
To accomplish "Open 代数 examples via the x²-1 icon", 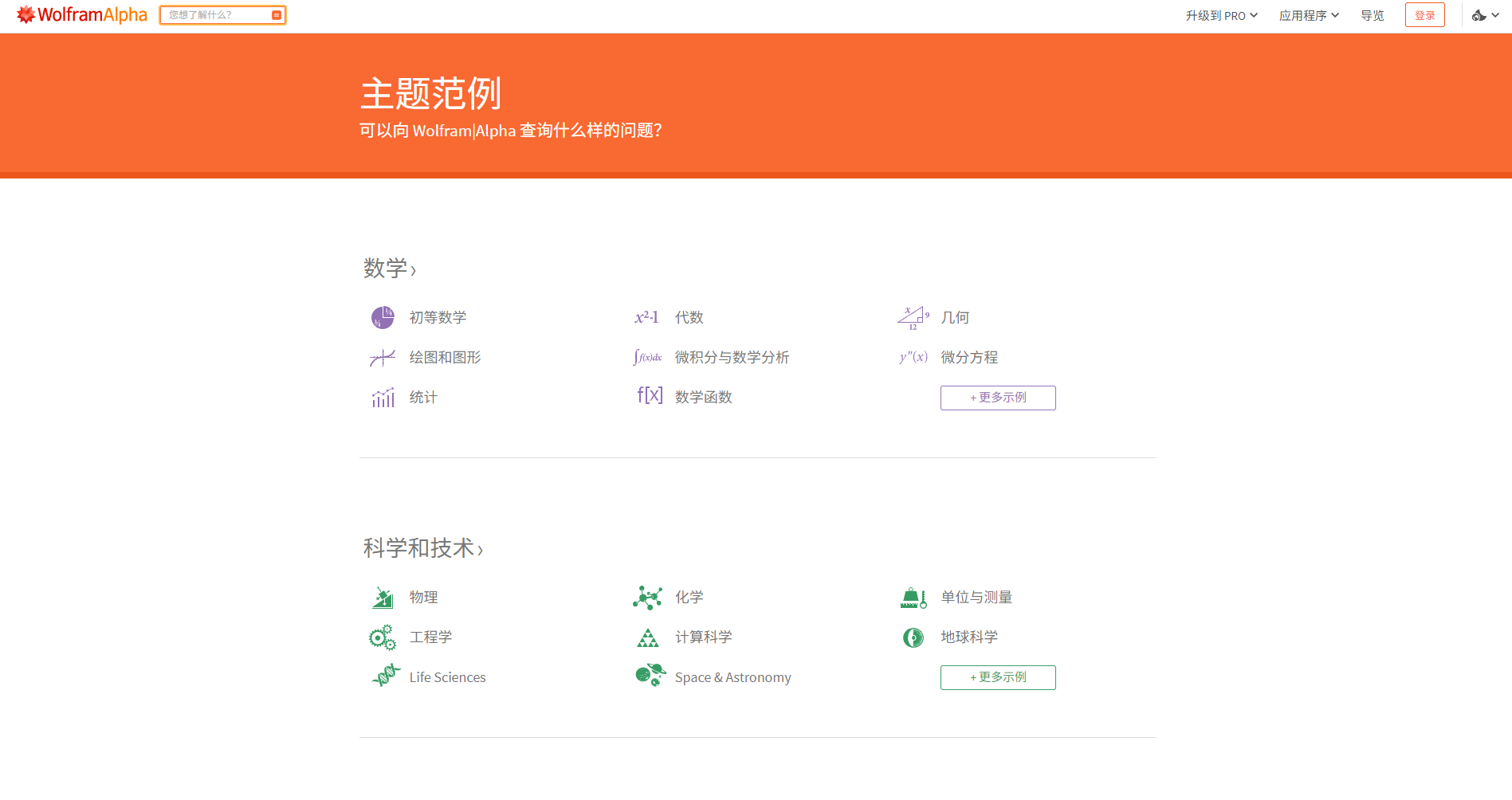I will coord(646,317).
